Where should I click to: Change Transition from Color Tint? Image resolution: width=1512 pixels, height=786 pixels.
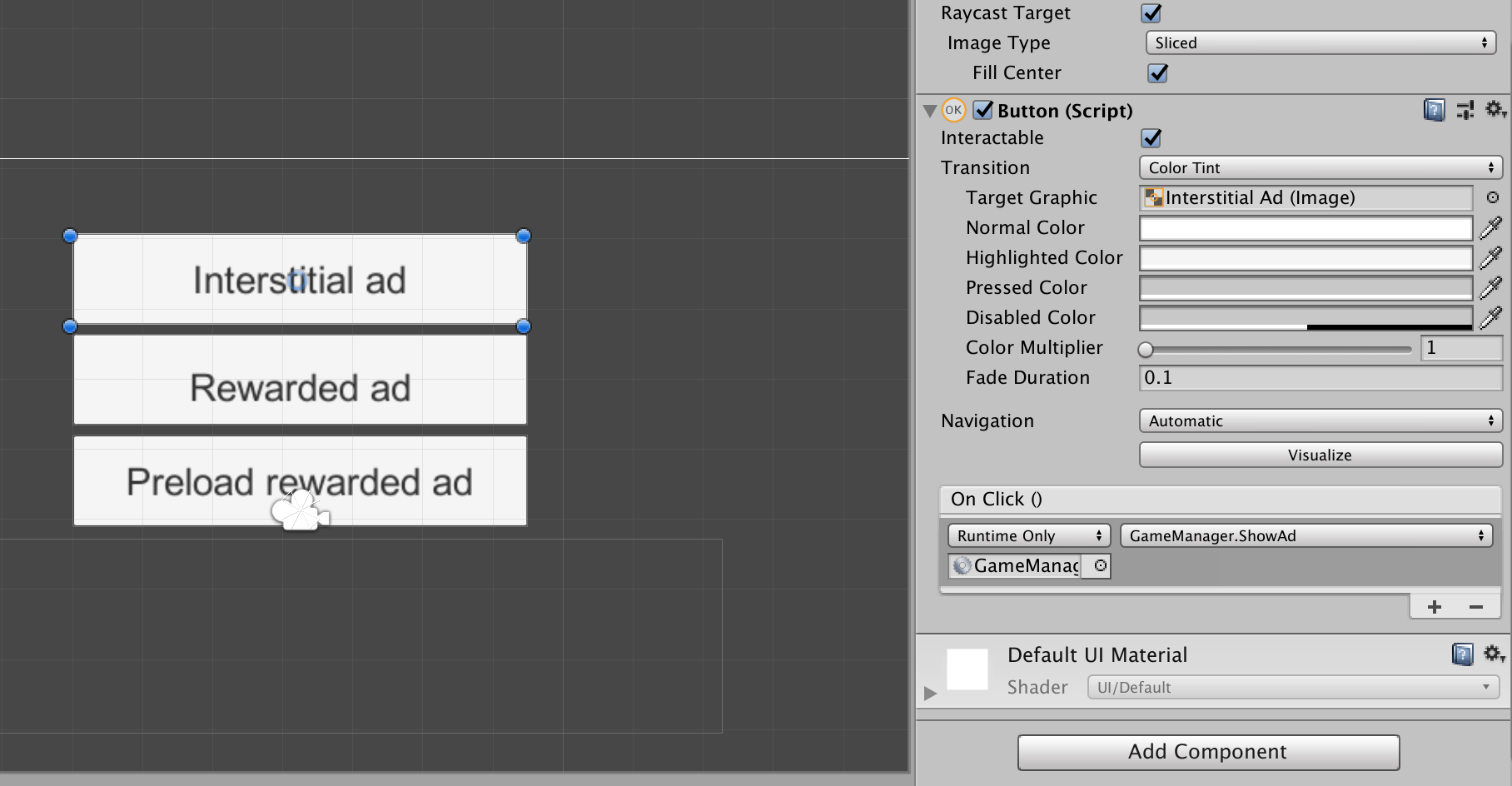pyautogui.click(x=1321, y=168)
